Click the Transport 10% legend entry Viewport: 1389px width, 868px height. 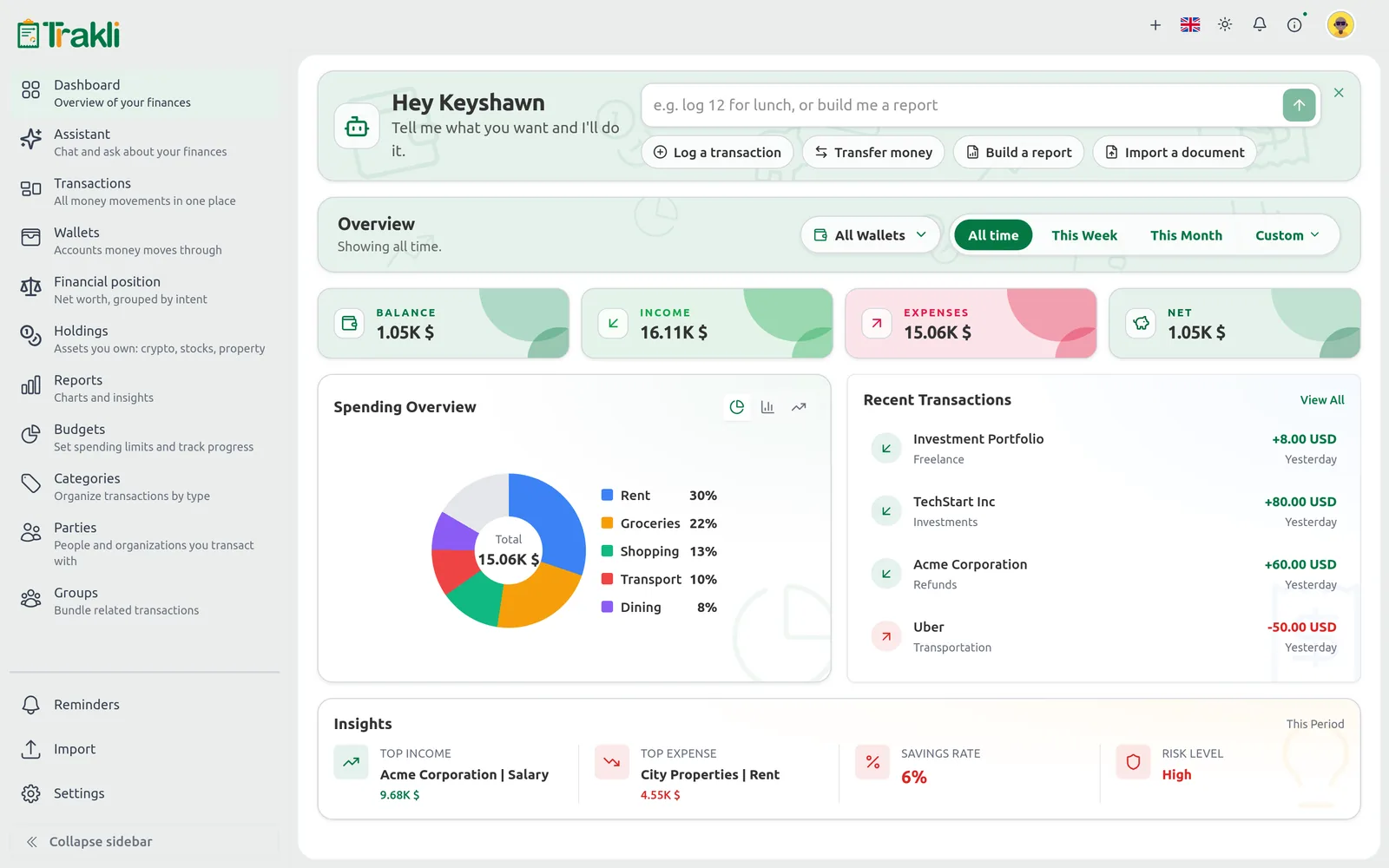pyautogui.click(x=659, y=579)
